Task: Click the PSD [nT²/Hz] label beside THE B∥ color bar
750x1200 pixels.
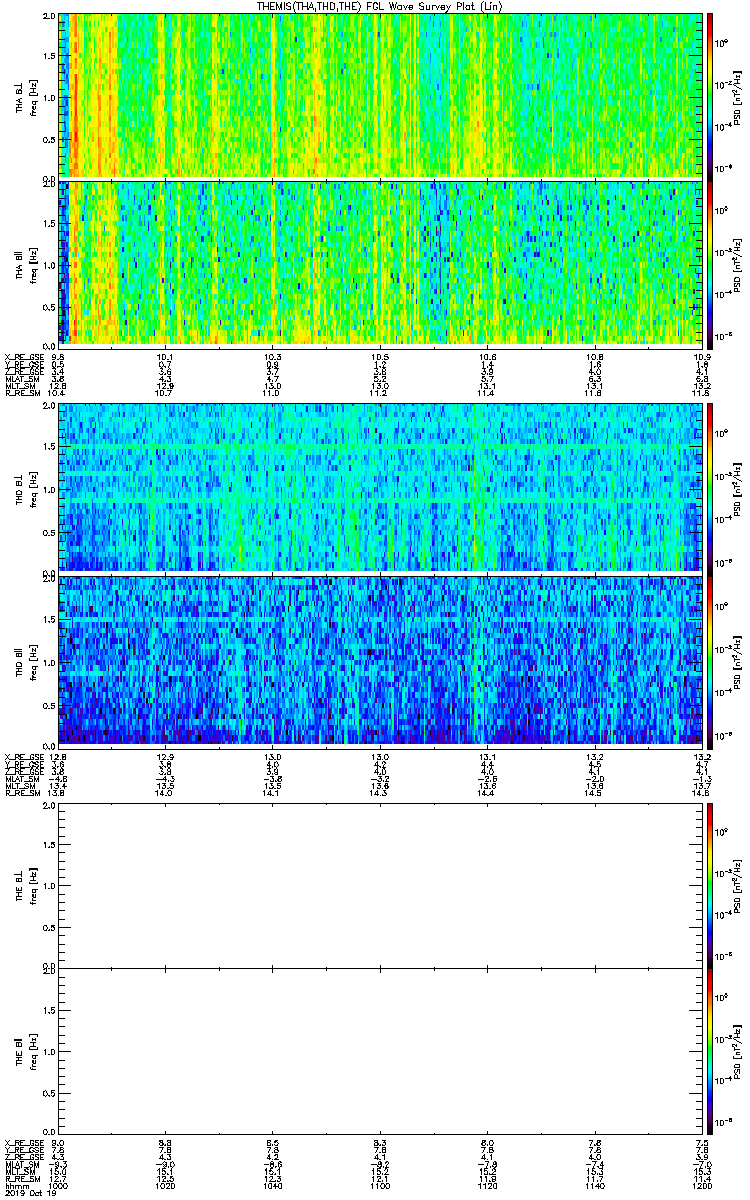Action: (x=738, y=1053)
